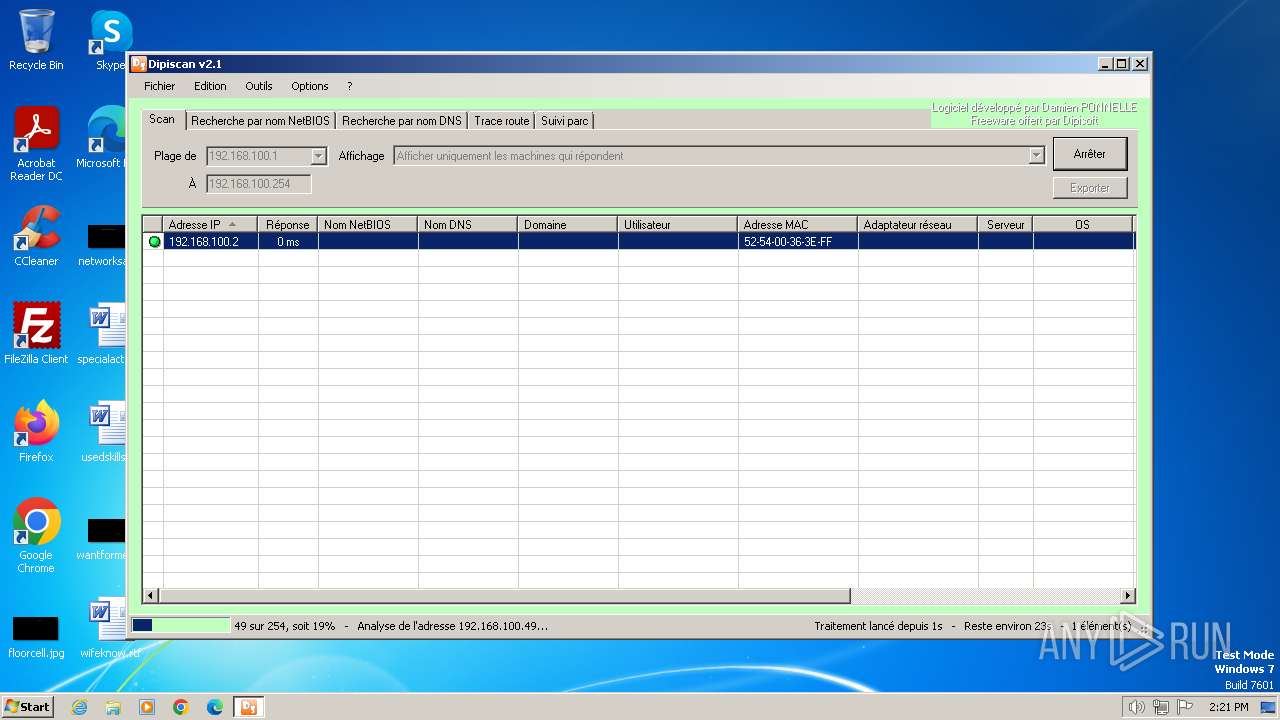
Task: Open Edge from the taskbar
Action: pos(215,707)
